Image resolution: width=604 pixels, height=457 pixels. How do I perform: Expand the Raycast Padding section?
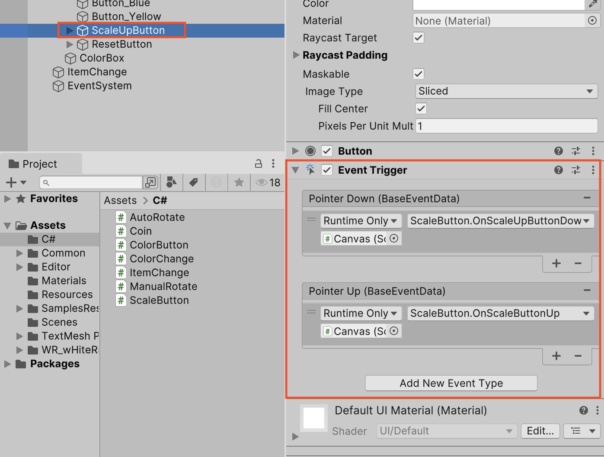(x=345, y=56)
